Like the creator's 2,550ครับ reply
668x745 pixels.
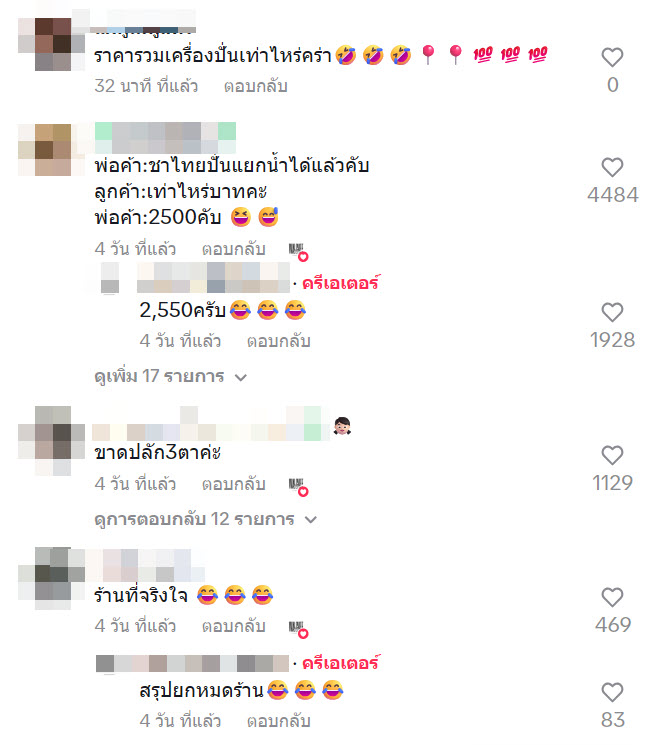coord(612,313)
